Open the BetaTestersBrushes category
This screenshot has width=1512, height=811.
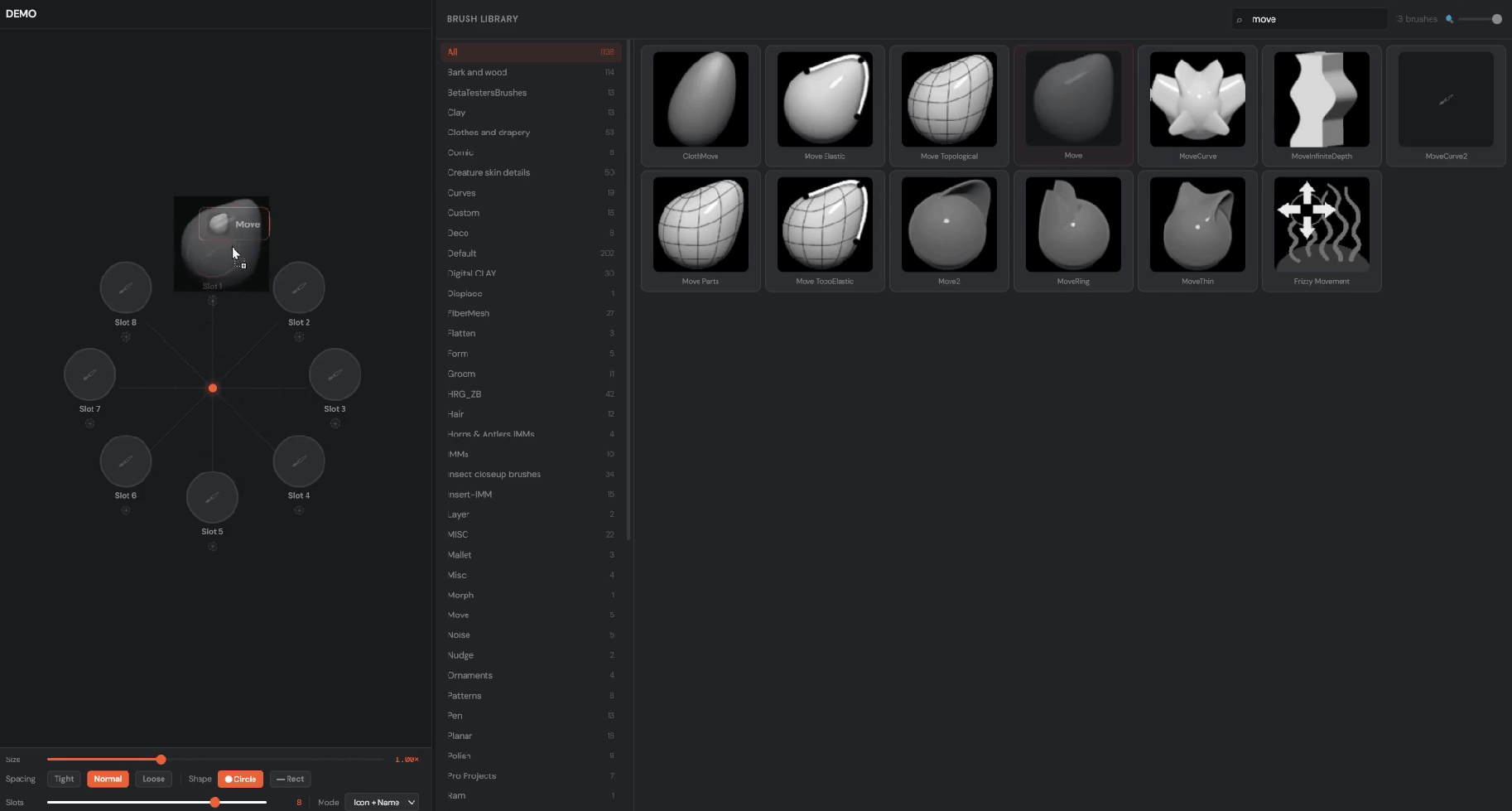531,93
